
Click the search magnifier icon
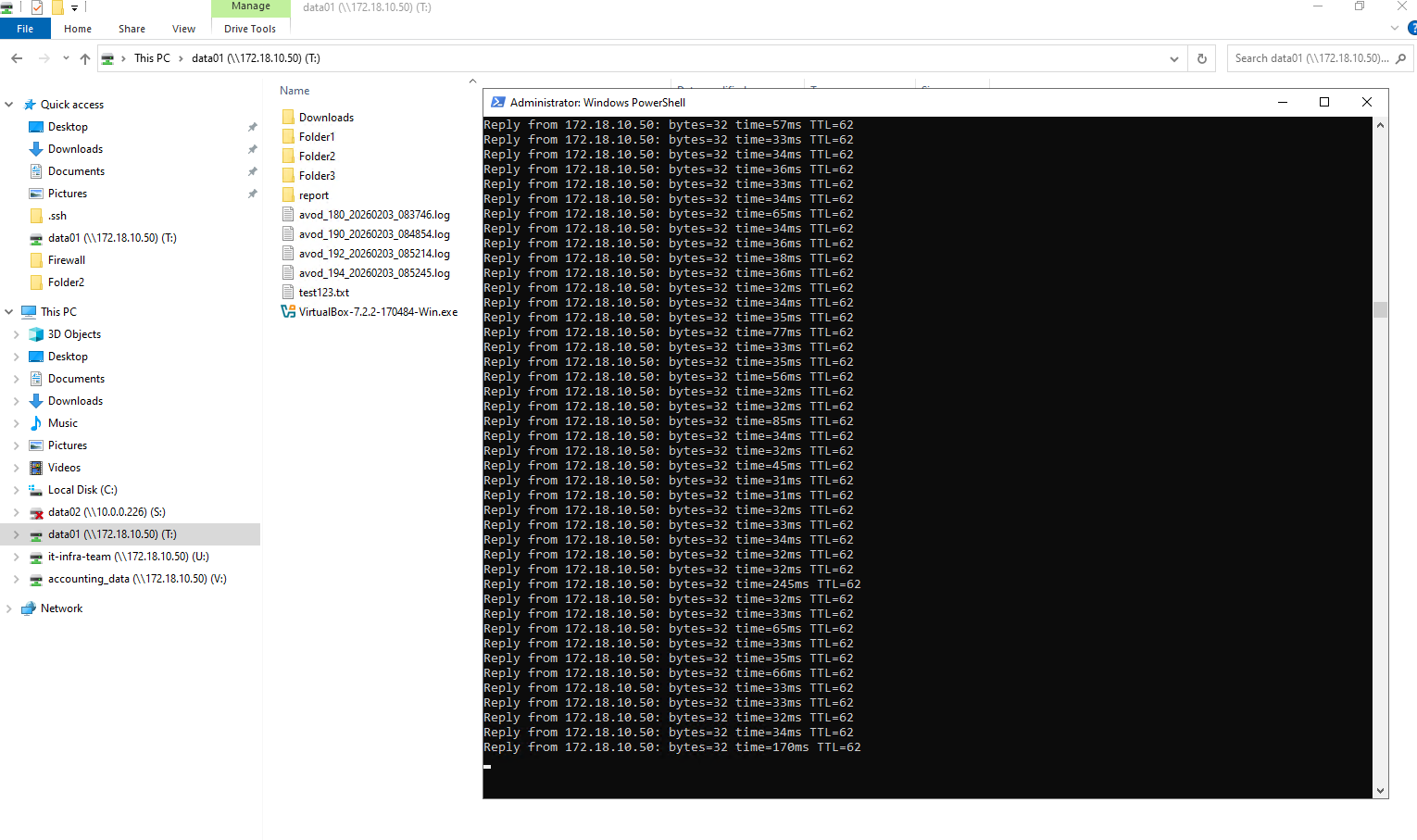(1400, 58)
